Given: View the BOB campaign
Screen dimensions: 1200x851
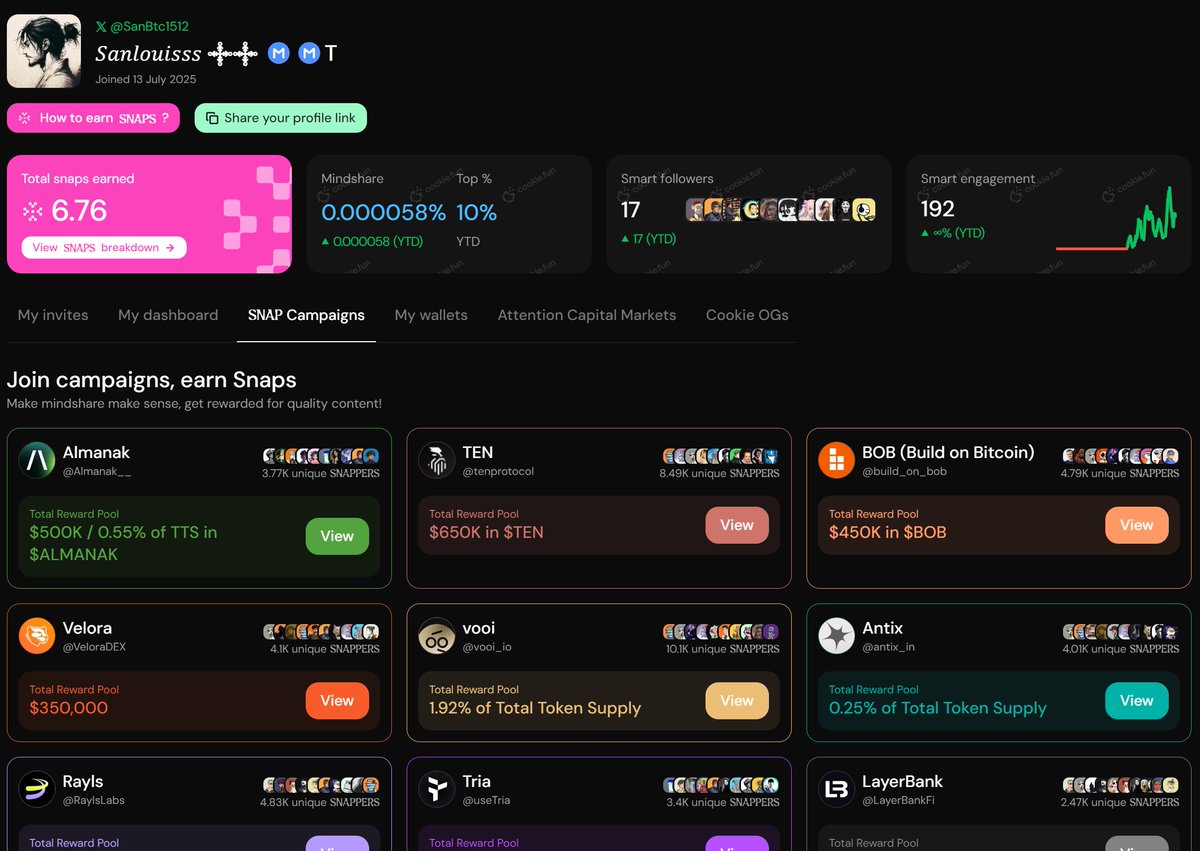Looking at the screenshot, I should point(1137,525).
